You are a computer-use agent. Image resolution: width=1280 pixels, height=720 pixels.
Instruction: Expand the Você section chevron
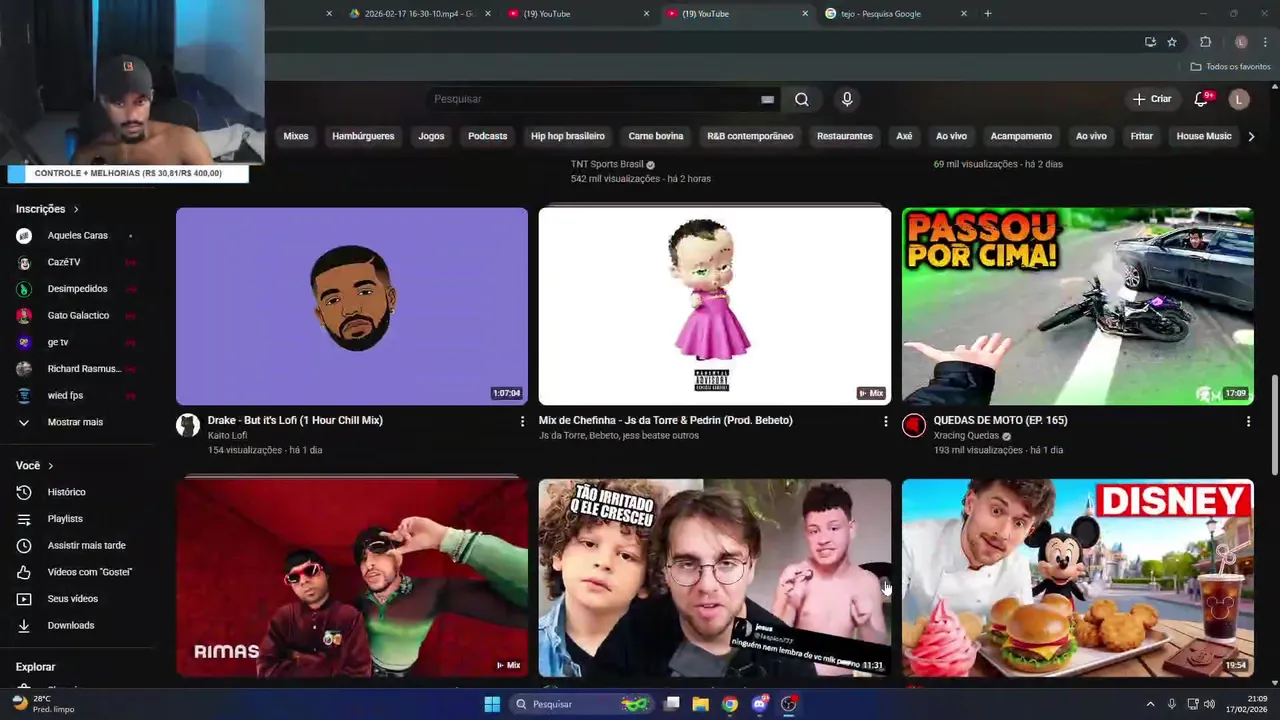tap(51, 466)
